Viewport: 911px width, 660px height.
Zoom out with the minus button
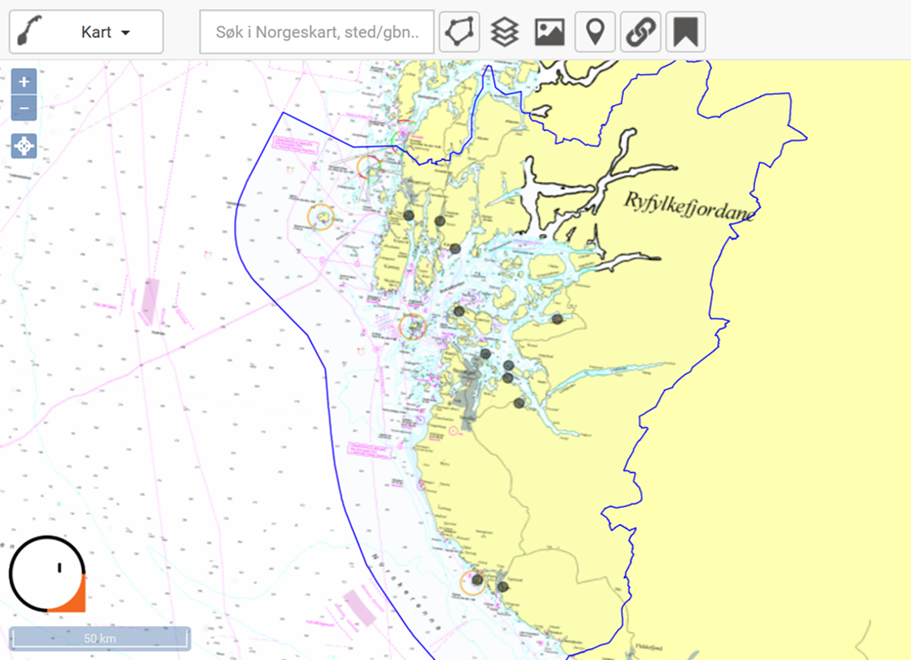24,107
